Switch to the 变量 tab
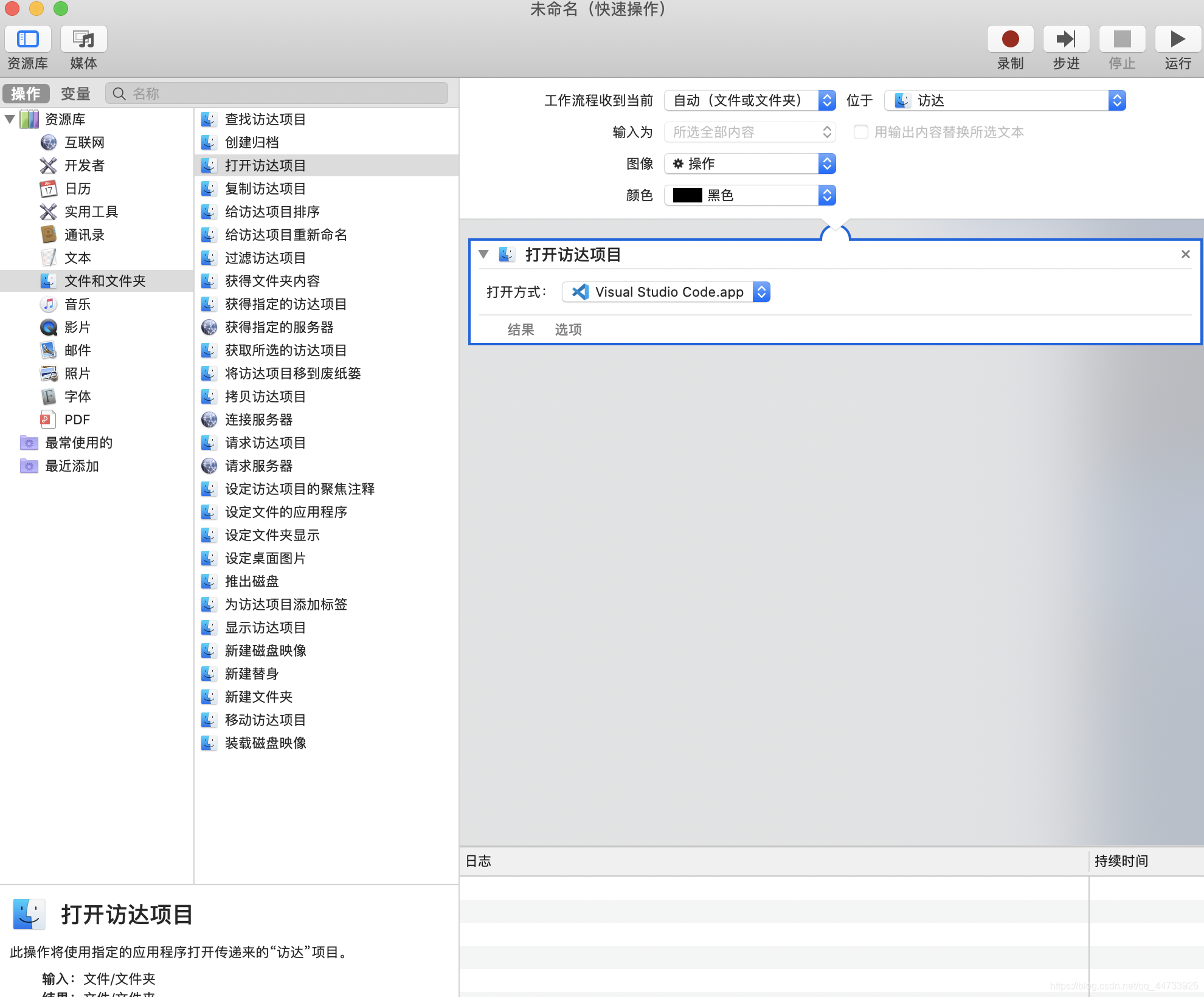This screenshot has width=1204, height=997. [75, 94]
